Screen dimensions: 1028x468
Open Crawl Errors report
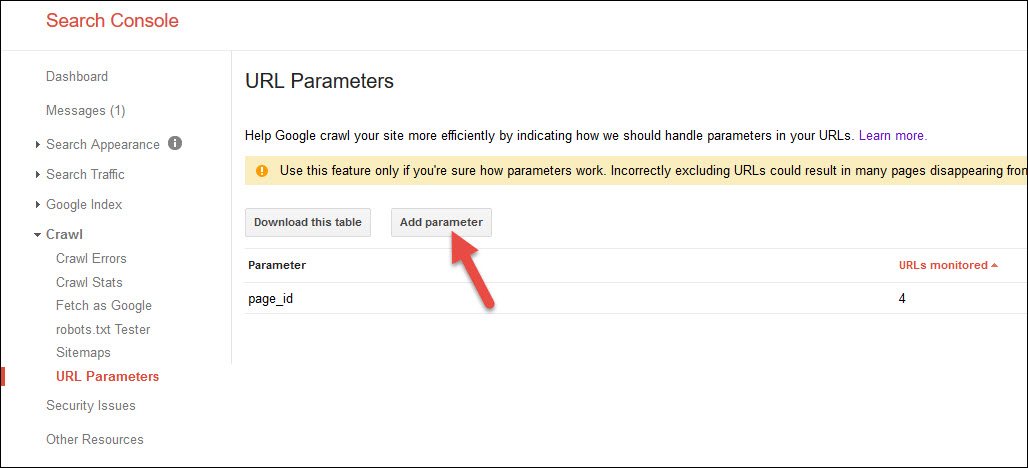click(91, 259)
